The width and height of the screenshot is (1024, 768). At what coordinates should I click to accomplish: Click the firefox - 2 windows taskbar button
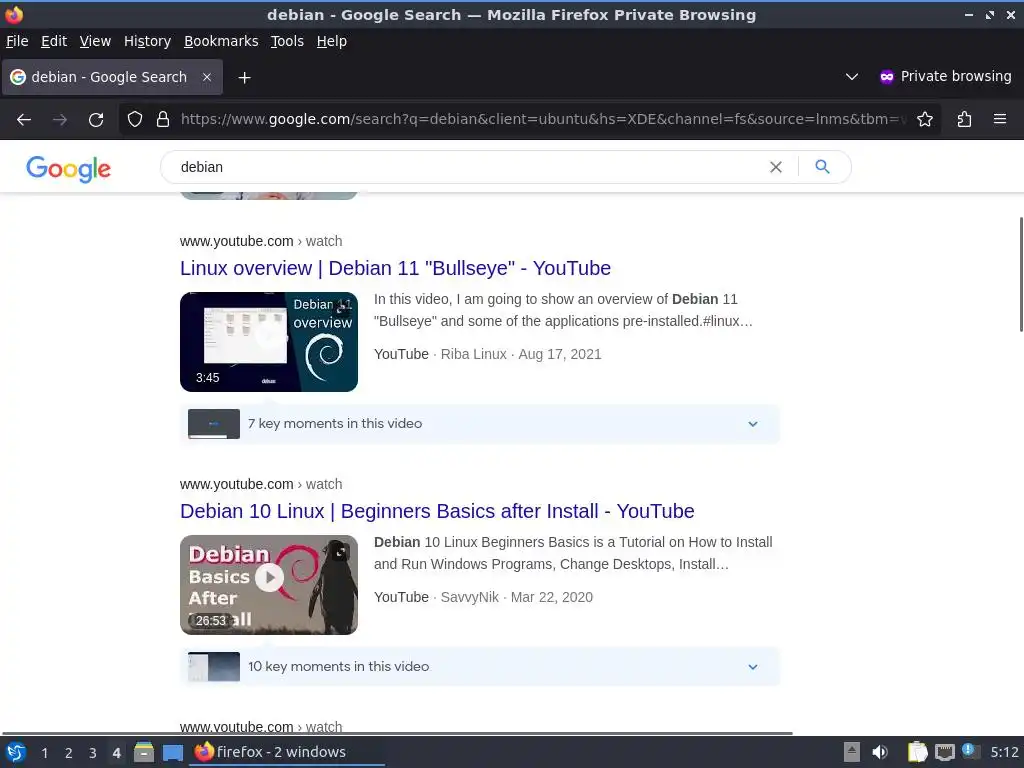click(287, 752)
